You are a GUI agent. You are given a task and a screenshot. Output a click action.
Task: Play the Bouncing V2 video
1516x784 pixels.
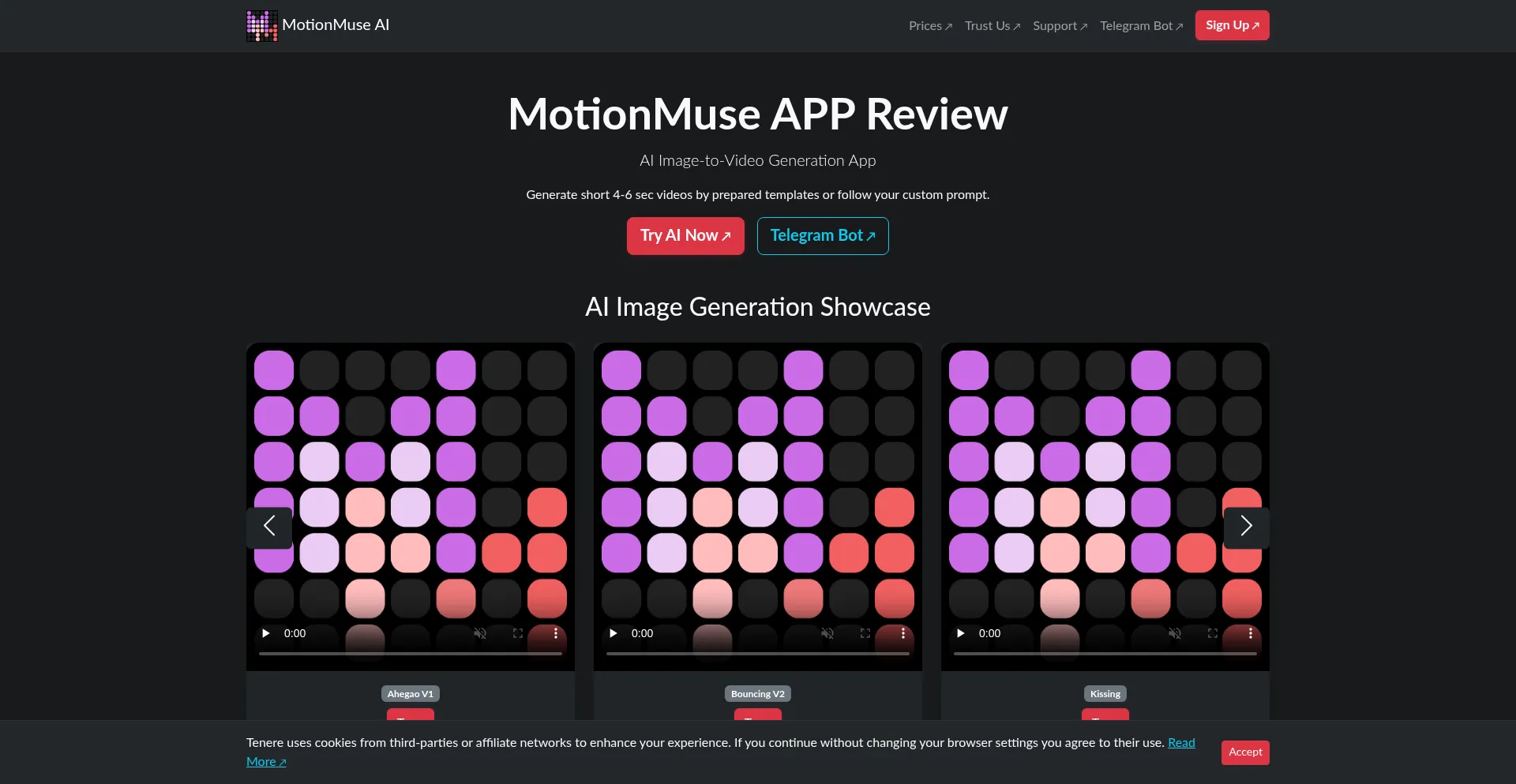pyautogui.click(x=614, y=633)
